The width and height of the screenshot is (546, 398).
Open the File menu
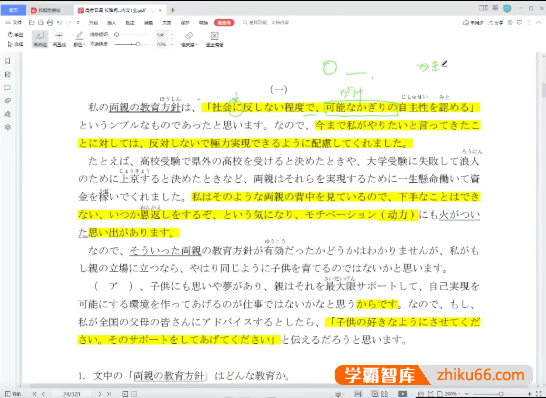pos(14,23)
